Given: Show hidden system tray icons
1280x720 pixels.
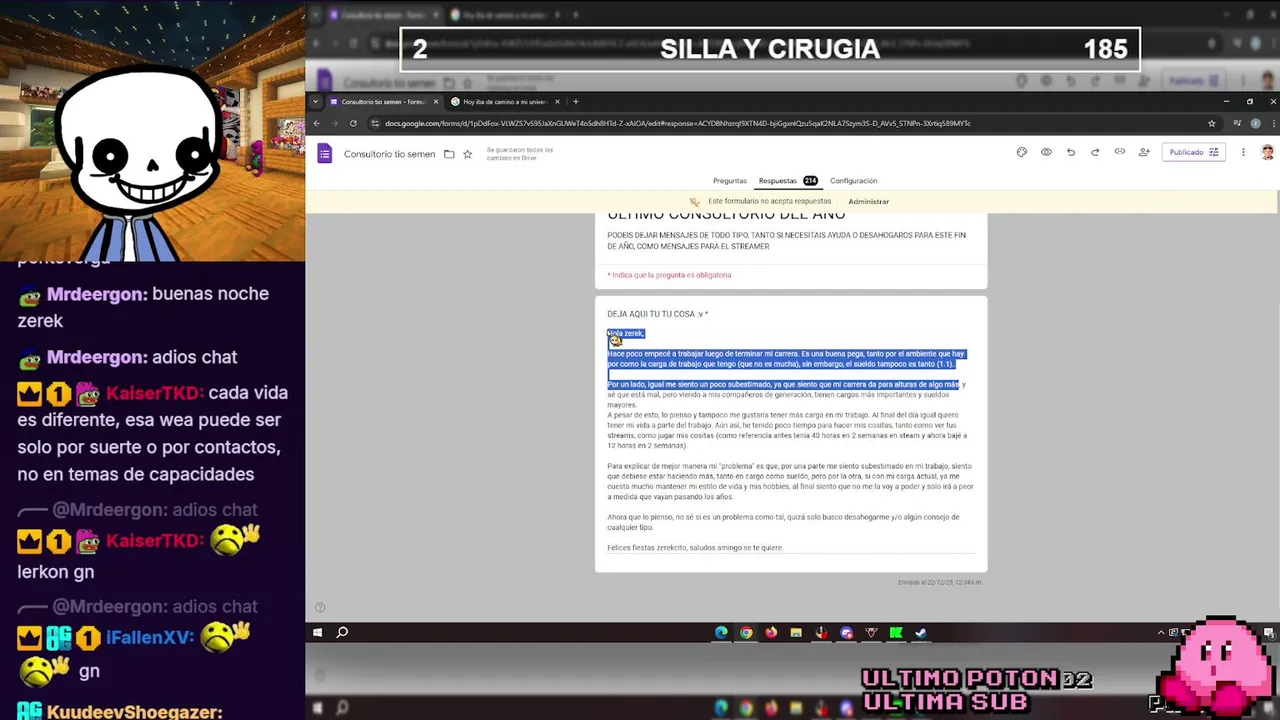Looking at the screenshot, I should (1162, 632).
